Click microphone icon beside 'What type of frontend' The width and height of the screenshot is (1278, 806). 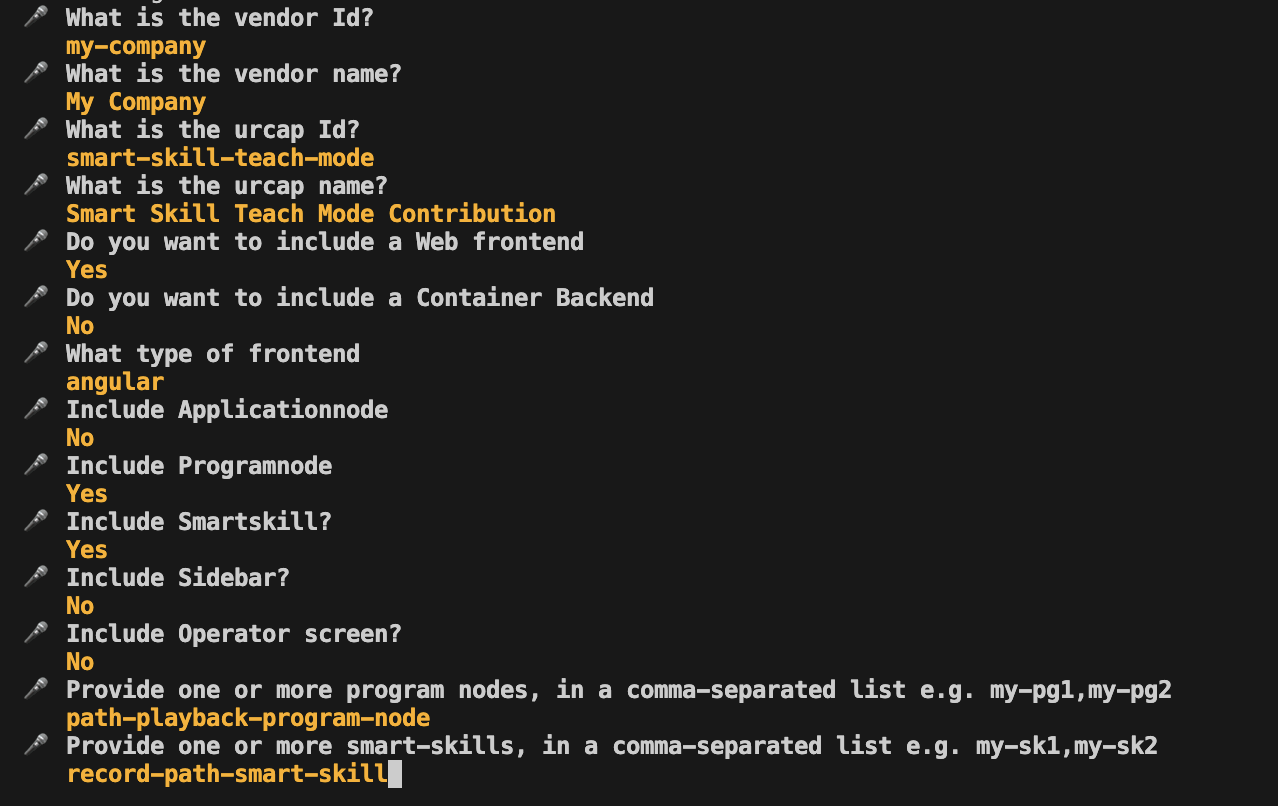36,353
